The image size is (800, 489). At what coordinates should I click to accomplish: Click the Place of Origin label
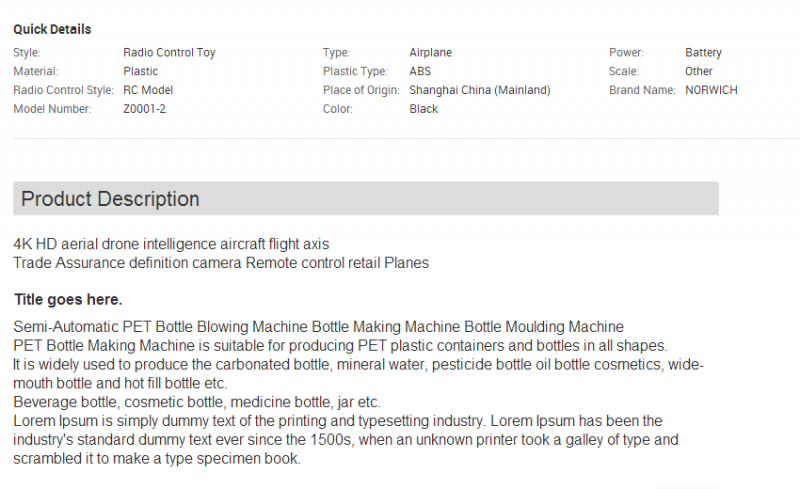[x=361, y=90]
